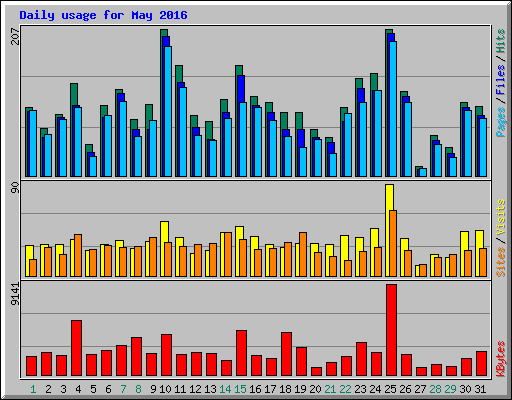512x400 pixels.
Task: Click day 13 on the x-axis
Action: coord(210,389)
